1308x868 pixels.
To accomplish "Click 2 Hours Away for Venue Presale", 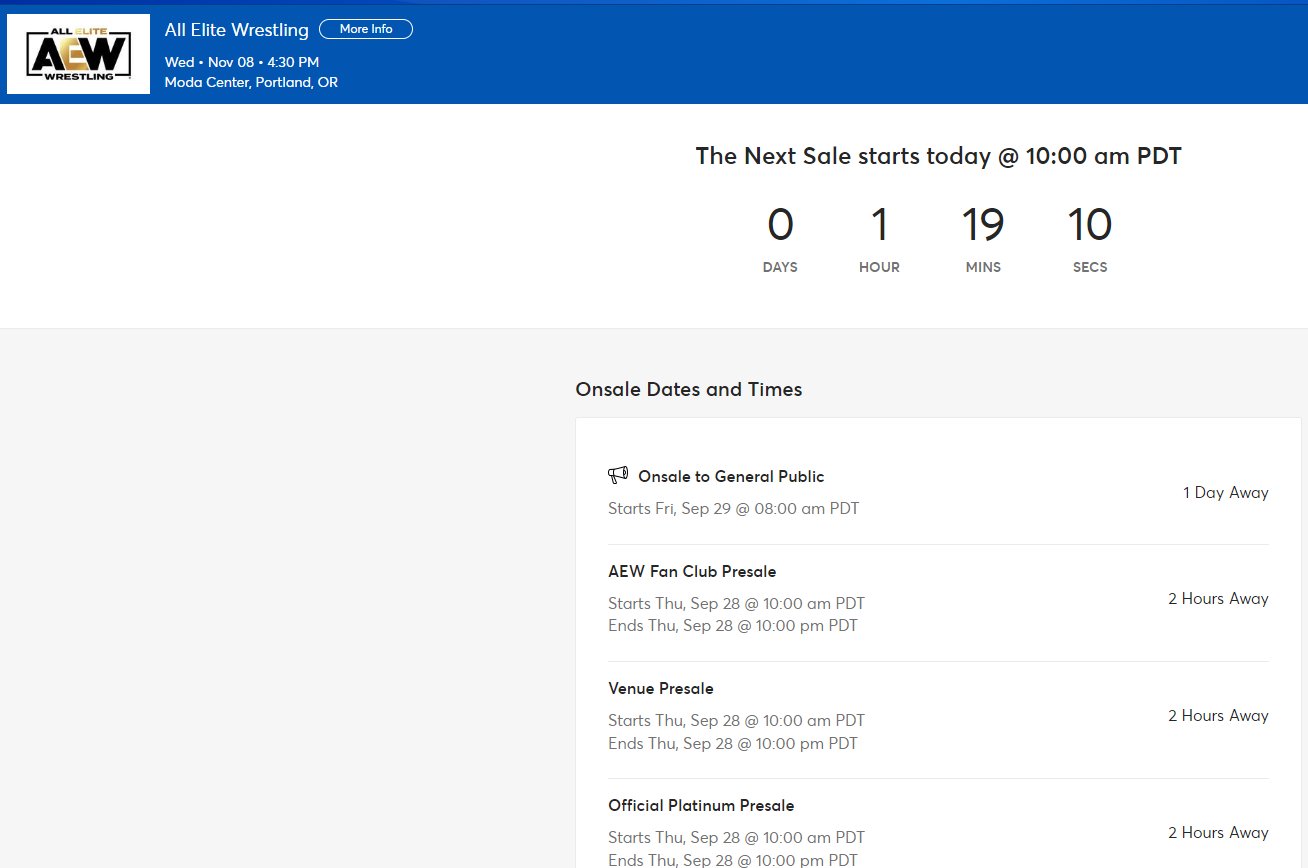I will 1218,715.
